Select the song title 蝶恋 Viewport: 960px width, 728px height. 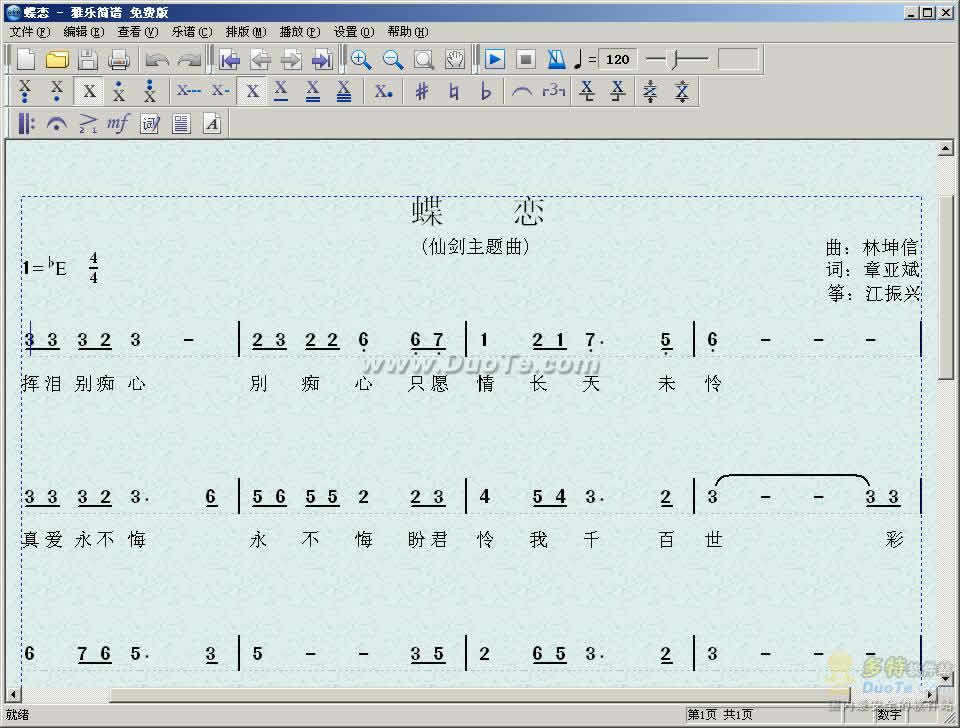pos(477,211)
